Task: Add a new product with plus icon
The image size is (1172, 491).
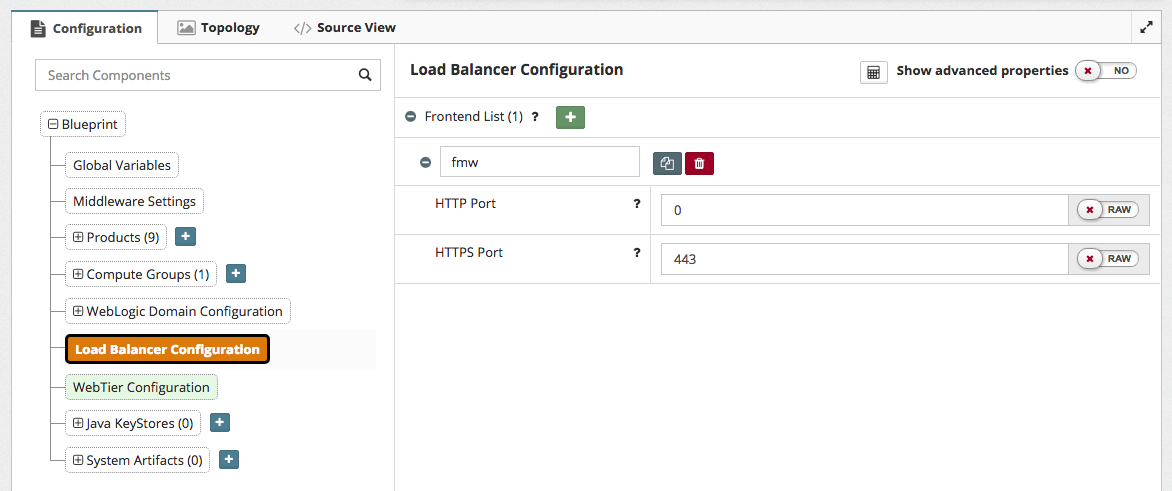Action: coord(185,237)
